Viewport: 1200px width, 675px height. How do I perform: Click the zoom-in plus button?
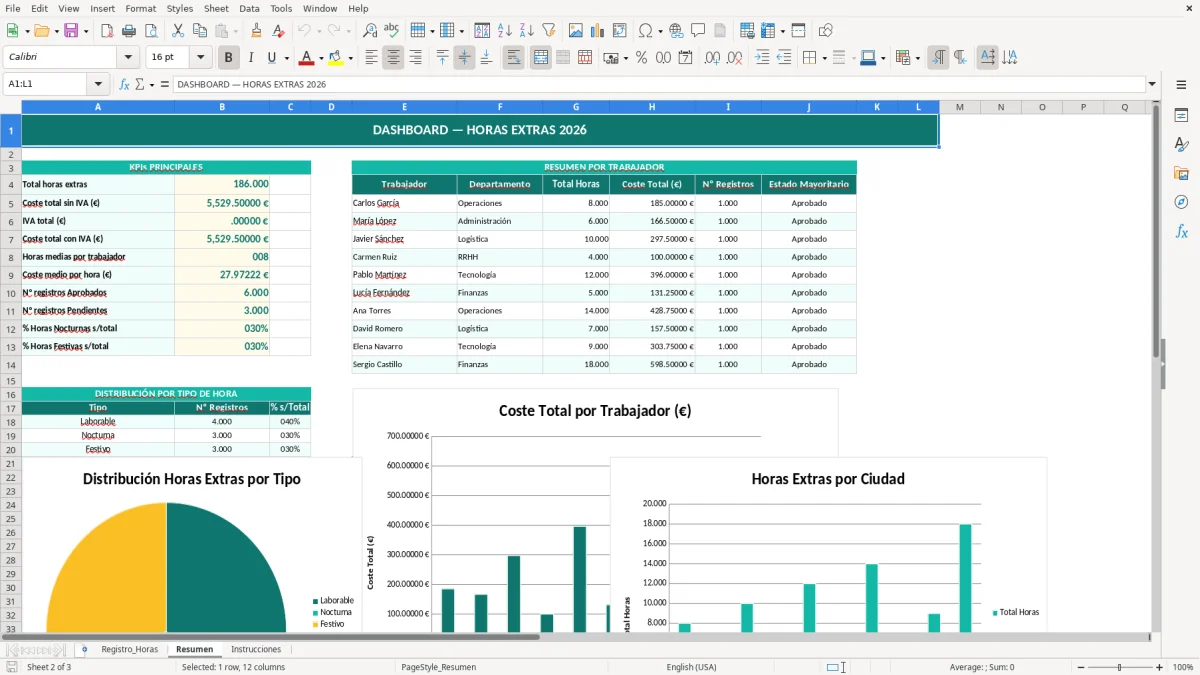point(1159,667)
